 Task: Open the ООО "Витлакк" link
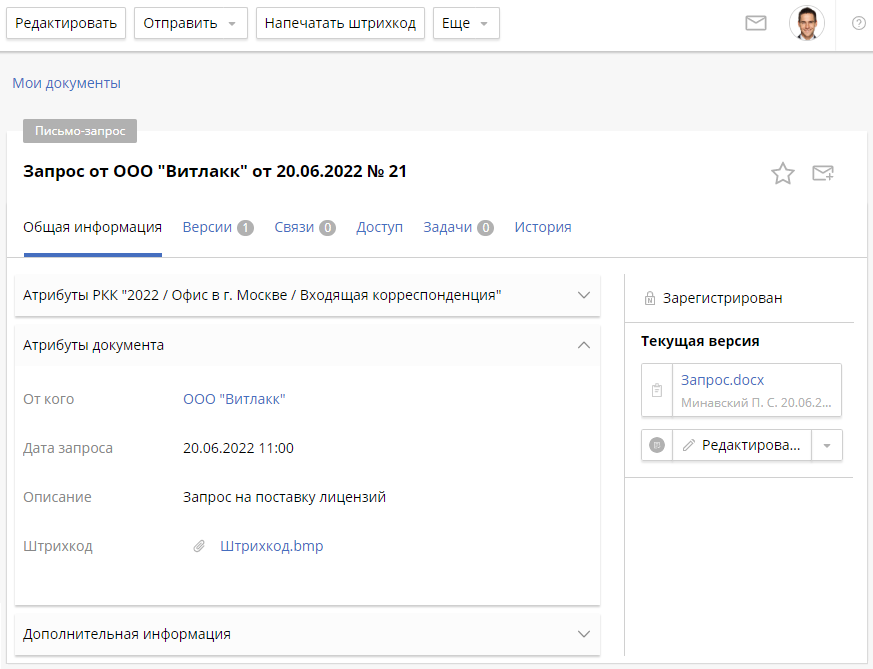(234, 399)
